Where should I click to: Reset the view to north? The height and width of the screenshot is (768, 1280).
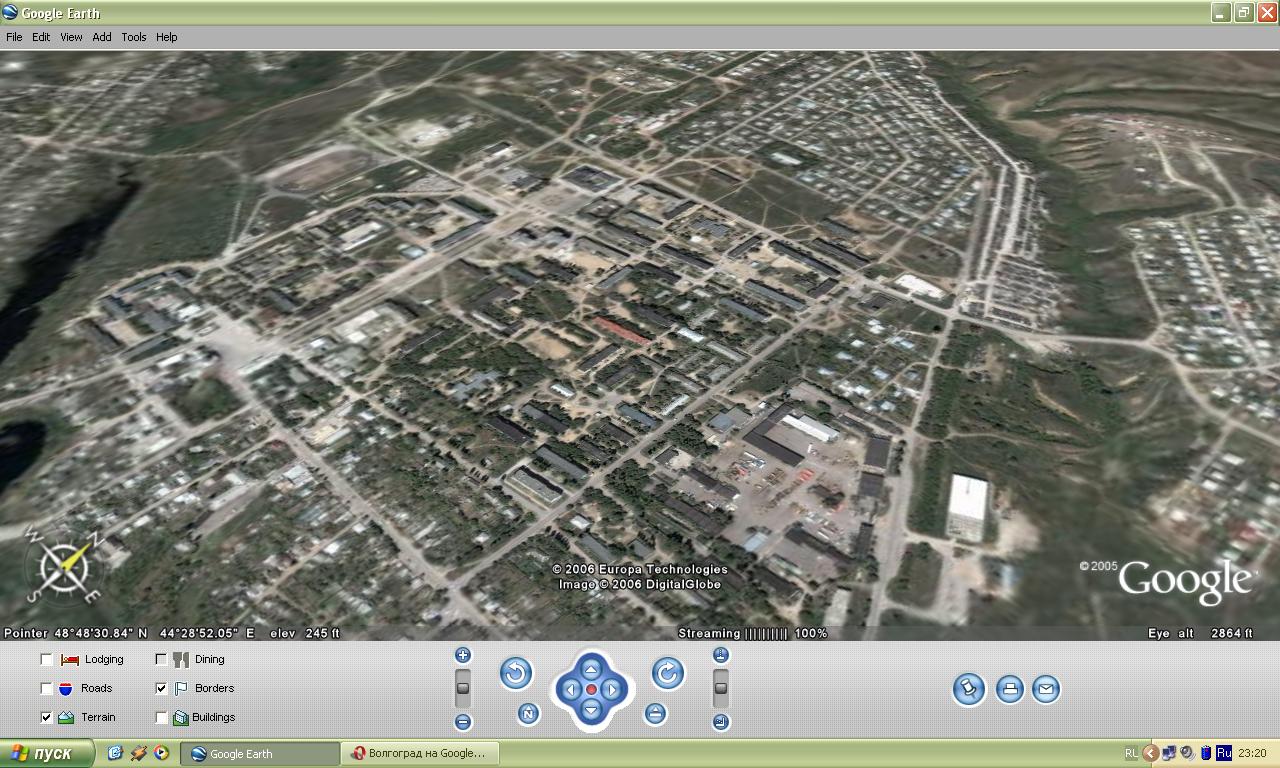(528, 713)
